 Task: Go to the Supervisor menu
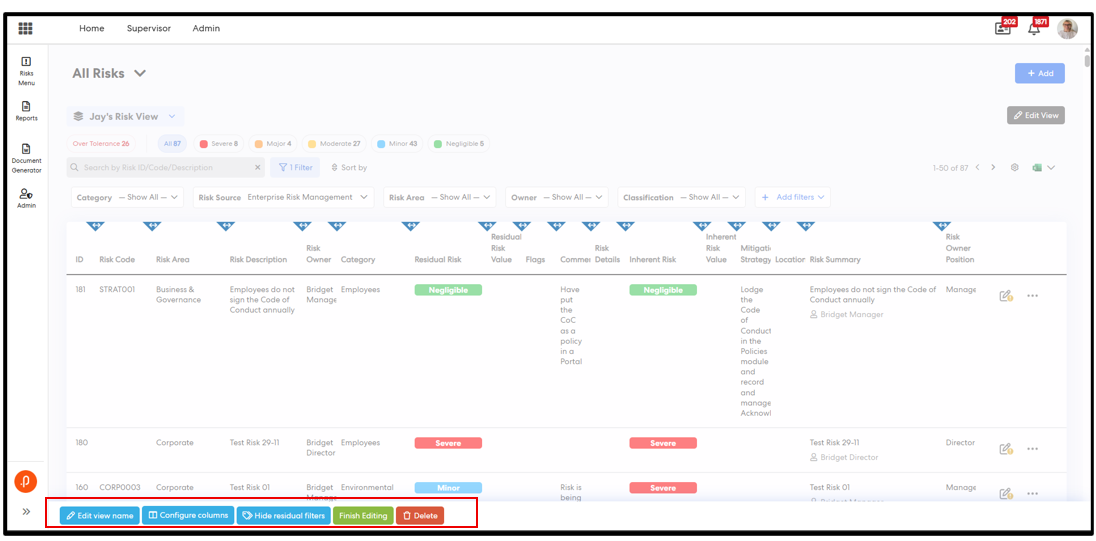coord(148,29)
